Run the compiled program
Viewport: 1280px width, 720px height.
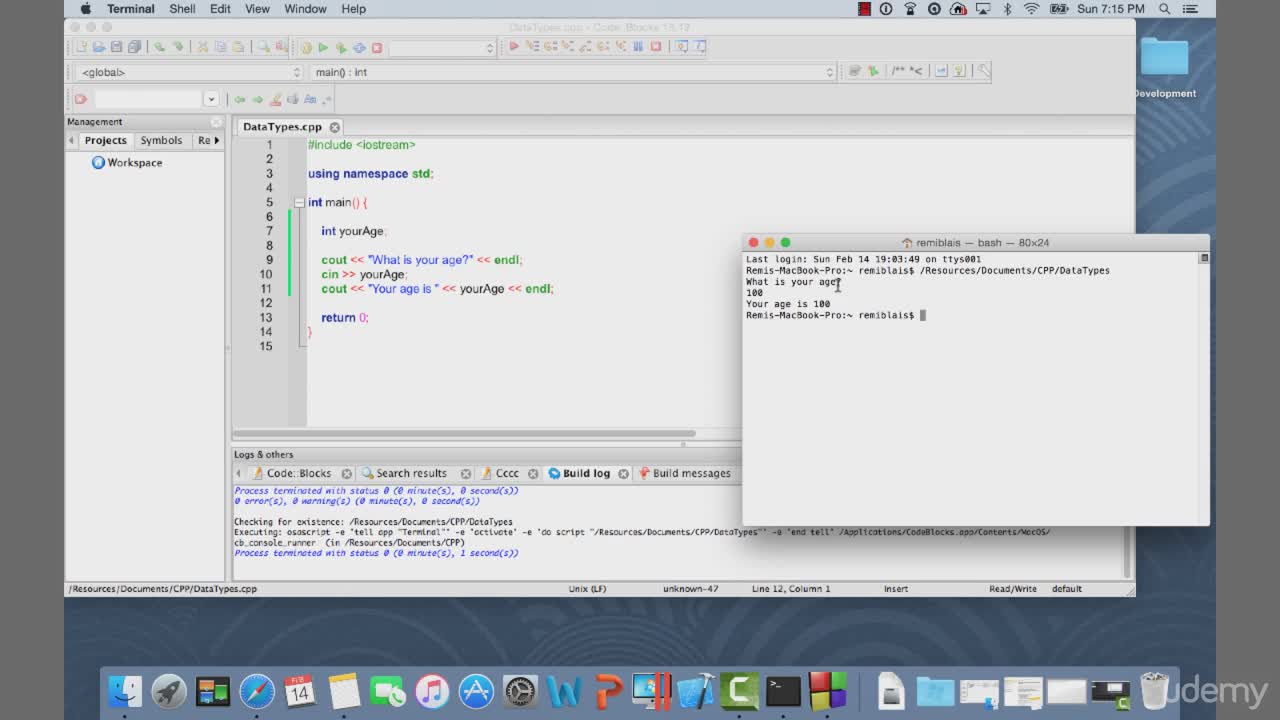click(x=322, y=46)
